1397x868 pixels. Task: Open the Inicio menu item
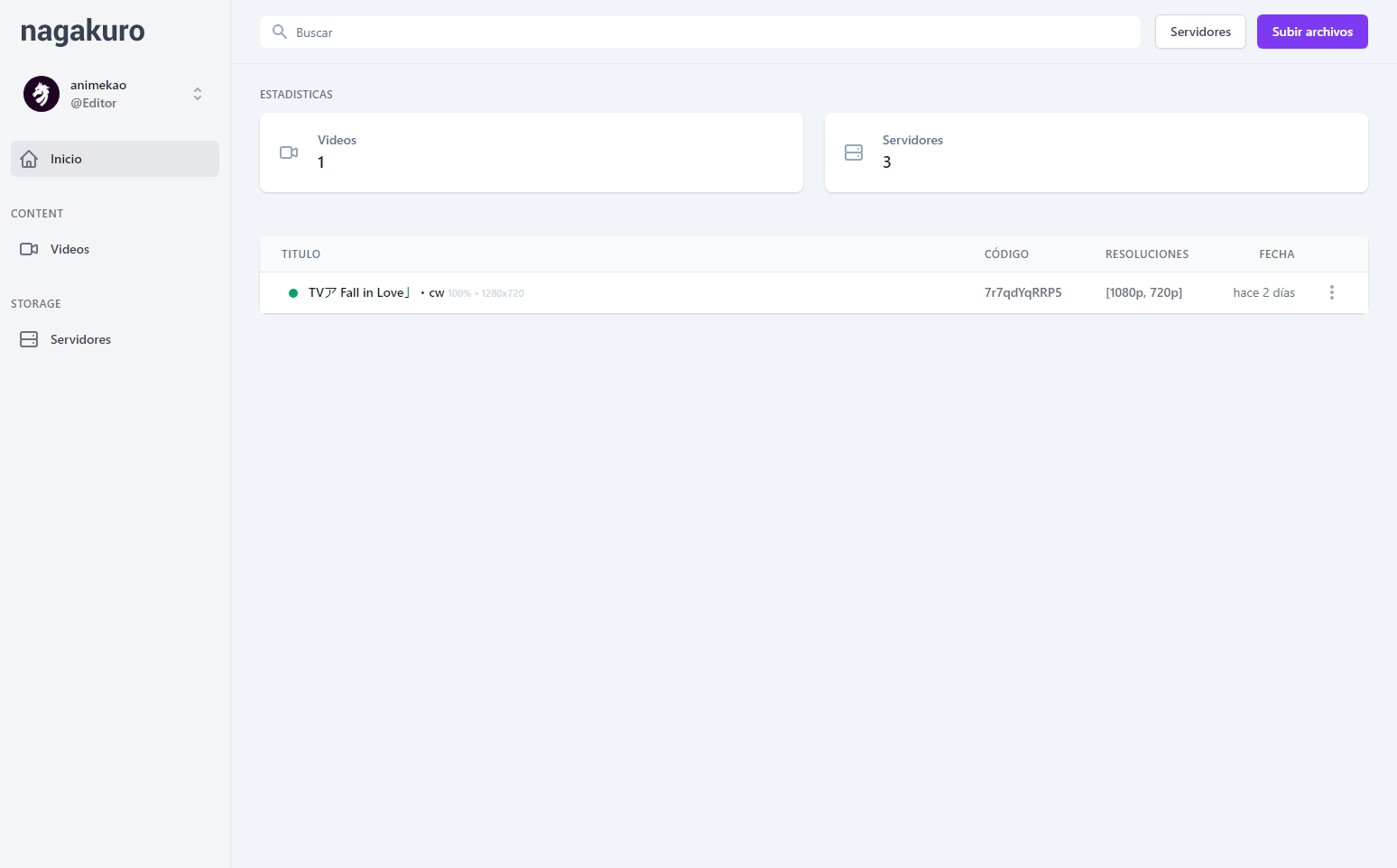pos(66,159)
